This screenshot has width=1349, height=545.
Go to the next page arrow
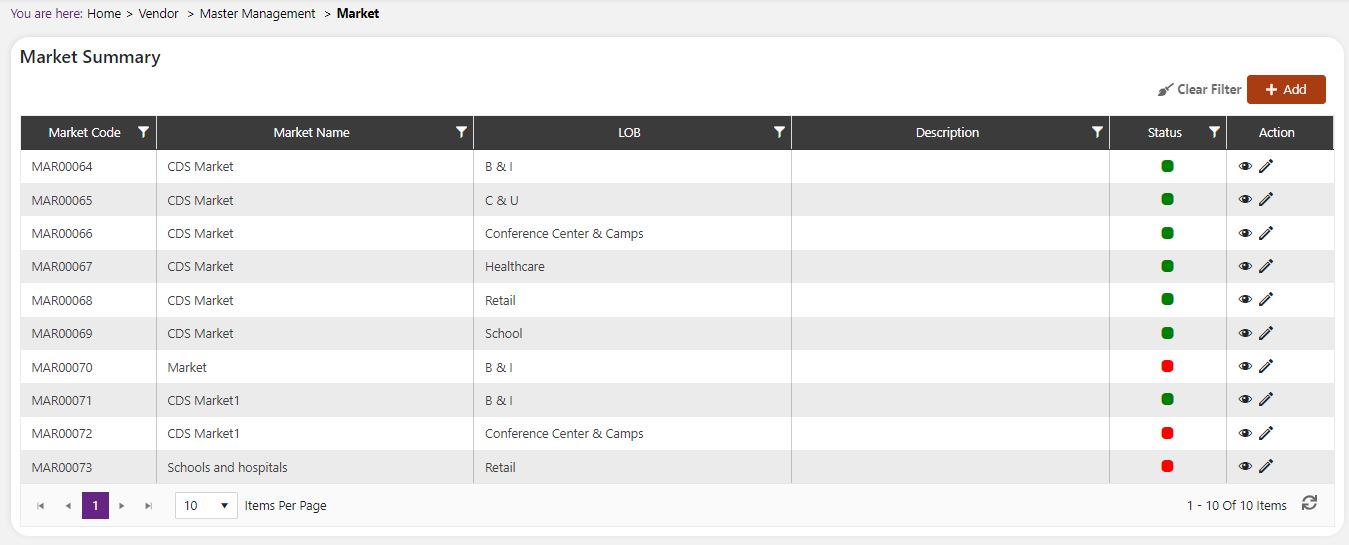[122, 506]
